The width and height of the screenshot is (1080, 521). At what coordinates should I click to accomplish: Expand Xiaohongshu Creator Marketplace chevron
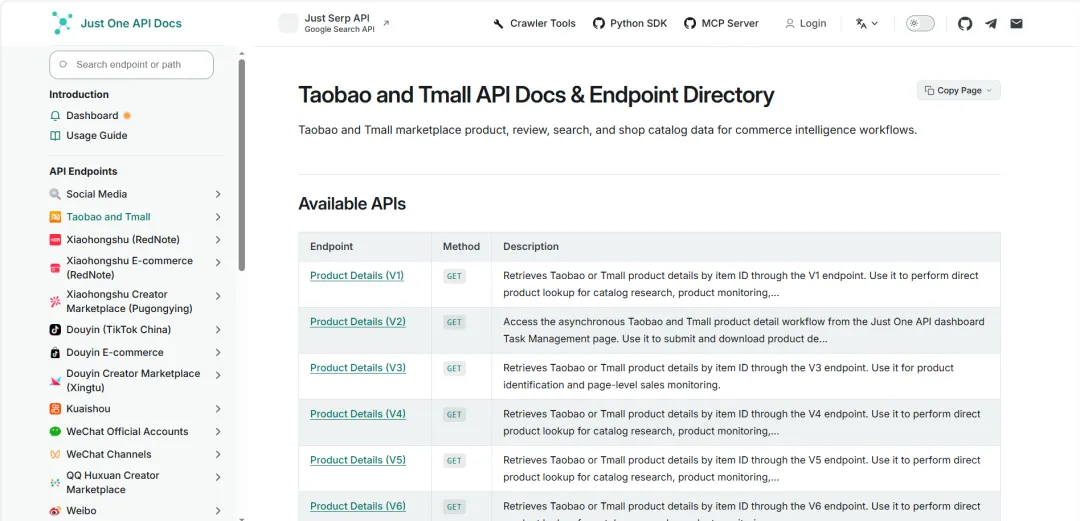pyautogui.click(x=218, y=296)
